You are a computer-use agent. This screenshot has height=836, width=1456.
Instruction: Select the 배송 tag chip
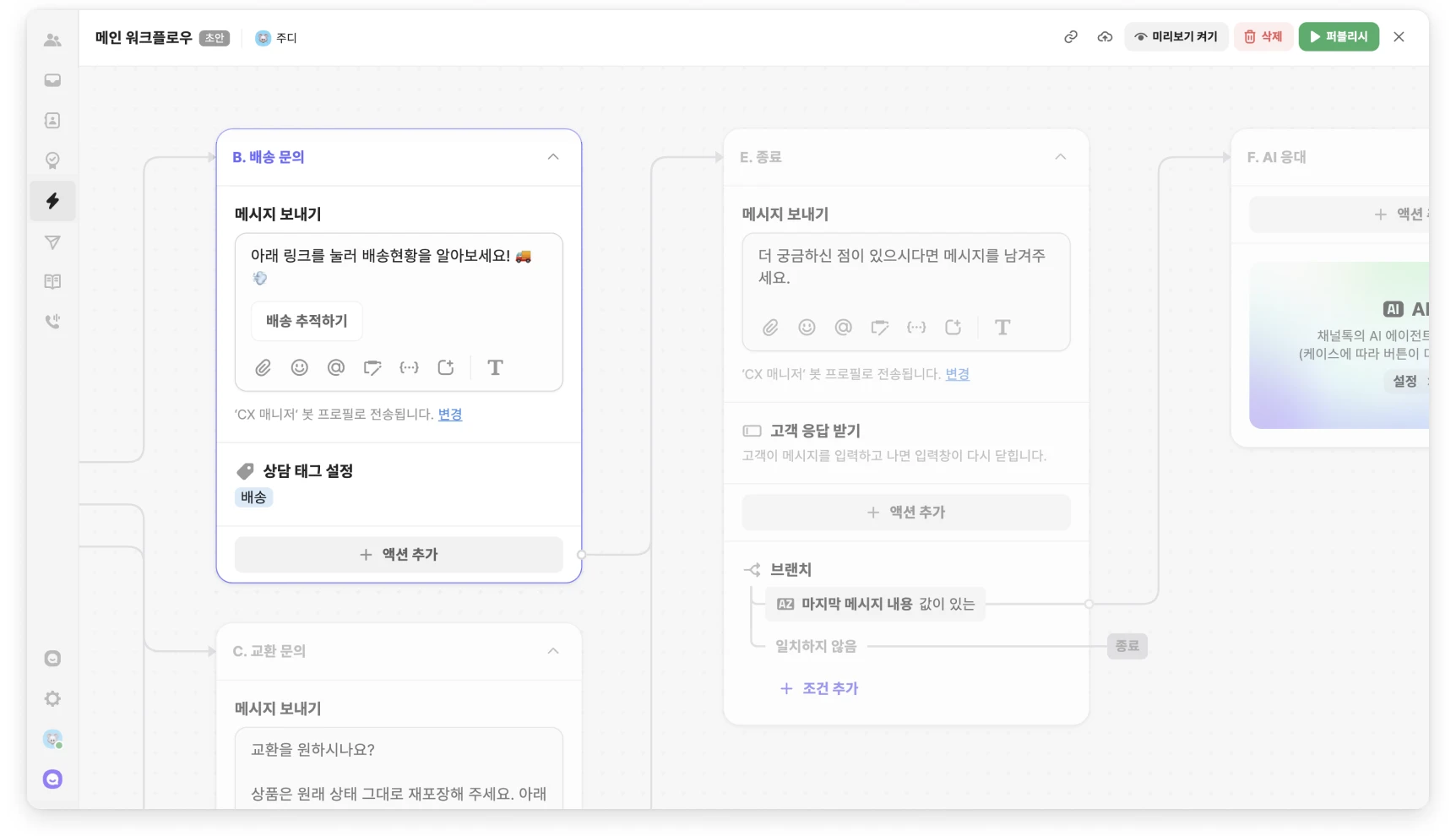tap(253, 497)
